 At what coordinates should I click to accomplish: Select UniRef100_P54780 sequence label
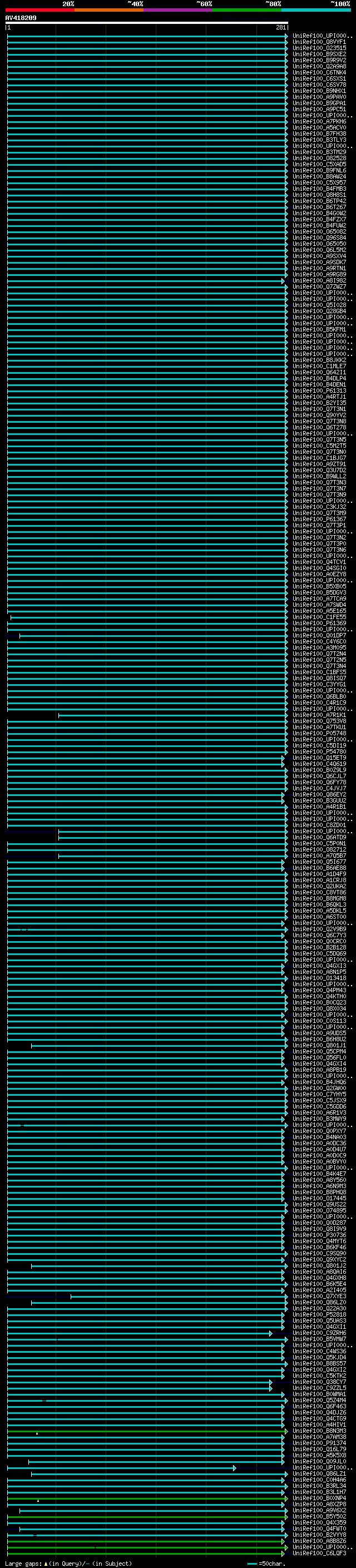tap(319, 752)
